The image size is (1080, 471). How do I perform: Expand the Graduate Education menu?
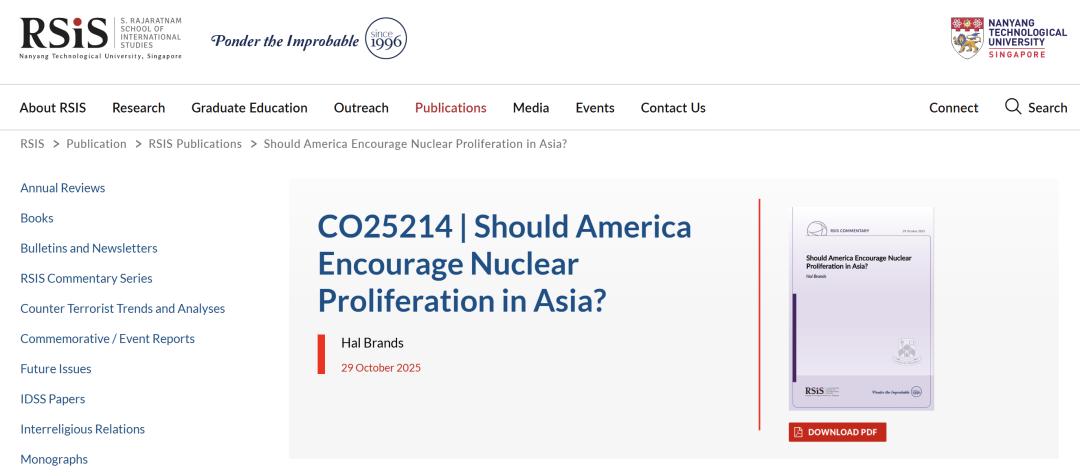click(249, 108)
